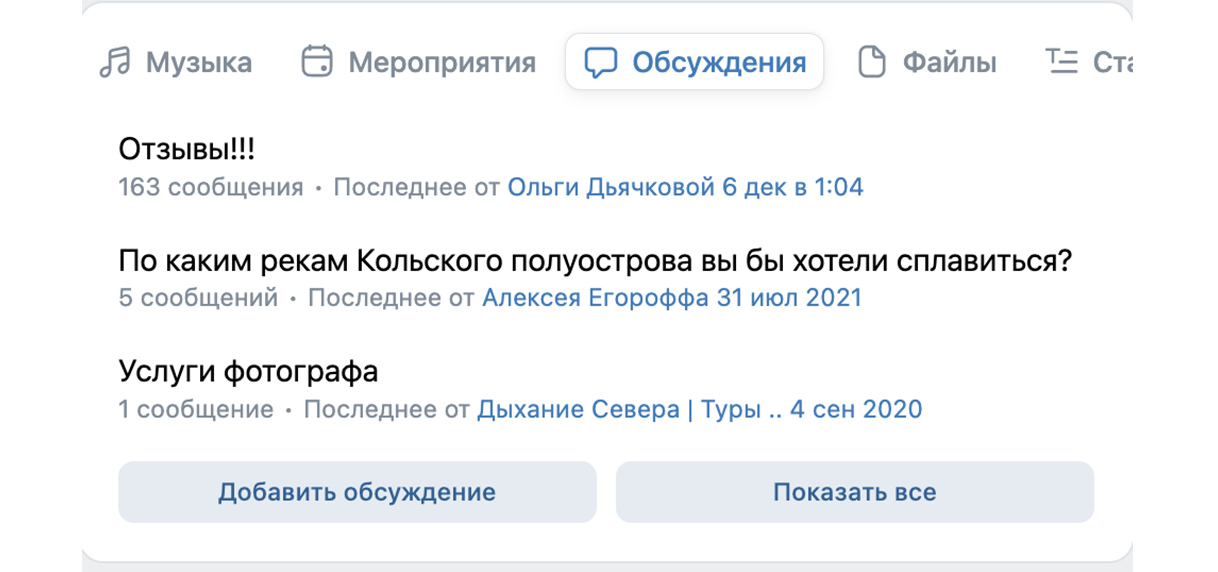1218x572 pixels.
Task: Click the document icon beside Файлы
Action: pyautogui.click(x=872, y=62)
